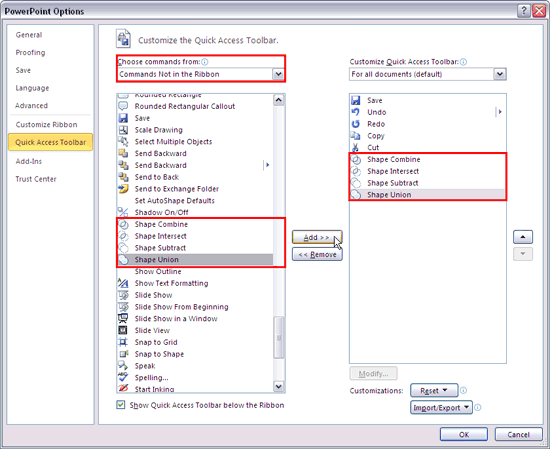This screenshot has width=550, height=449.
Task: Click the commands list scrollbar thumb
Action: (x=279, y=337)
